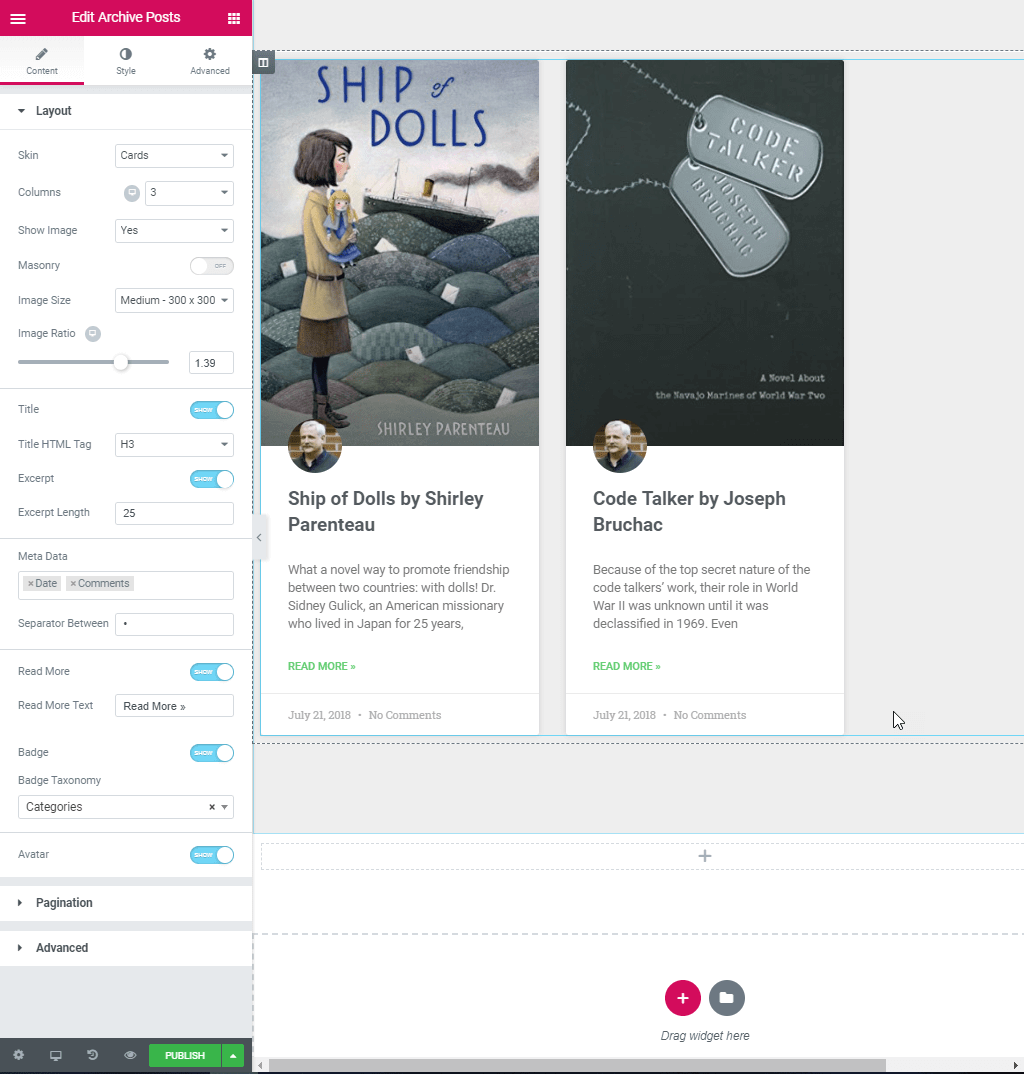Open revision history icon in footer
The image size is (1024, 1074).
coord(92,1055)
